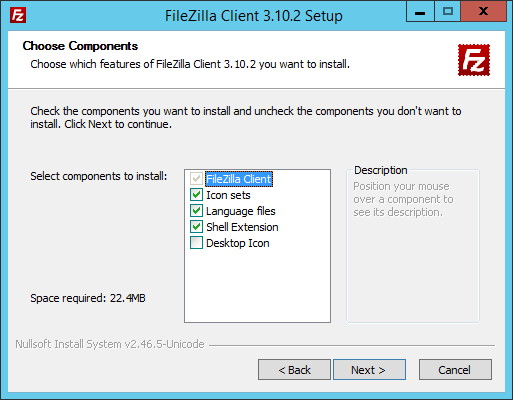This screenshot has height=400, width=513.
Task: Uncheck the Language files checkbox
Action: pos(196,211)
